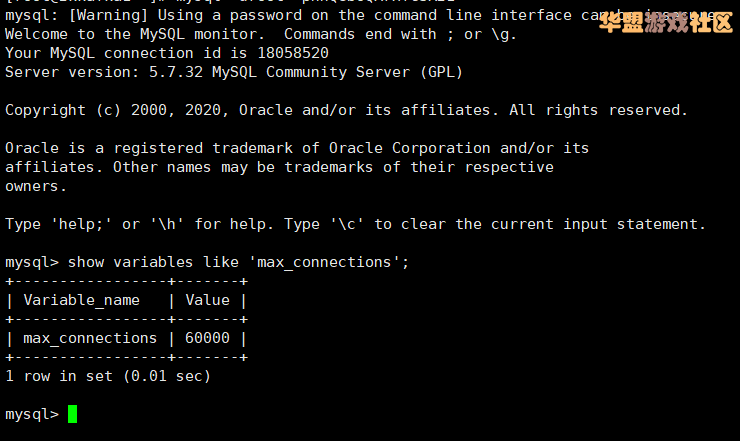Click the word 'owners.' line
This screenshot has width=740, height=441.
click(36, 187)
